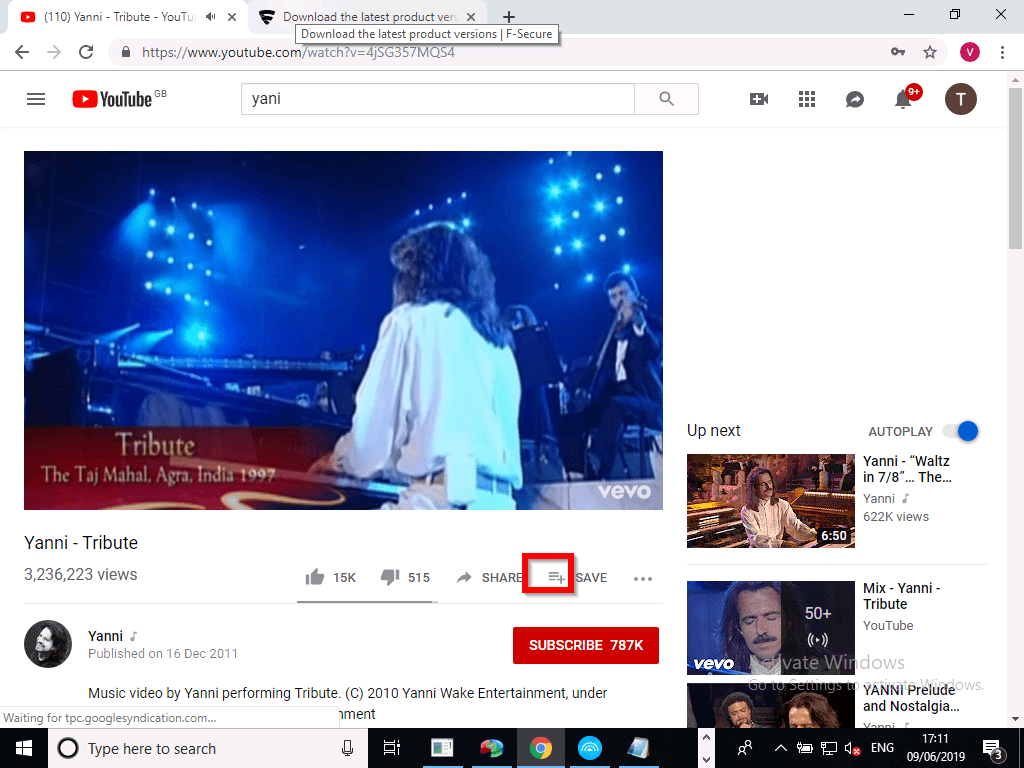Image resolution: width=1024 pixels, height=768 pixels.
Task: Open the blue wifi app taskbar icon
Action: [590, 748]
